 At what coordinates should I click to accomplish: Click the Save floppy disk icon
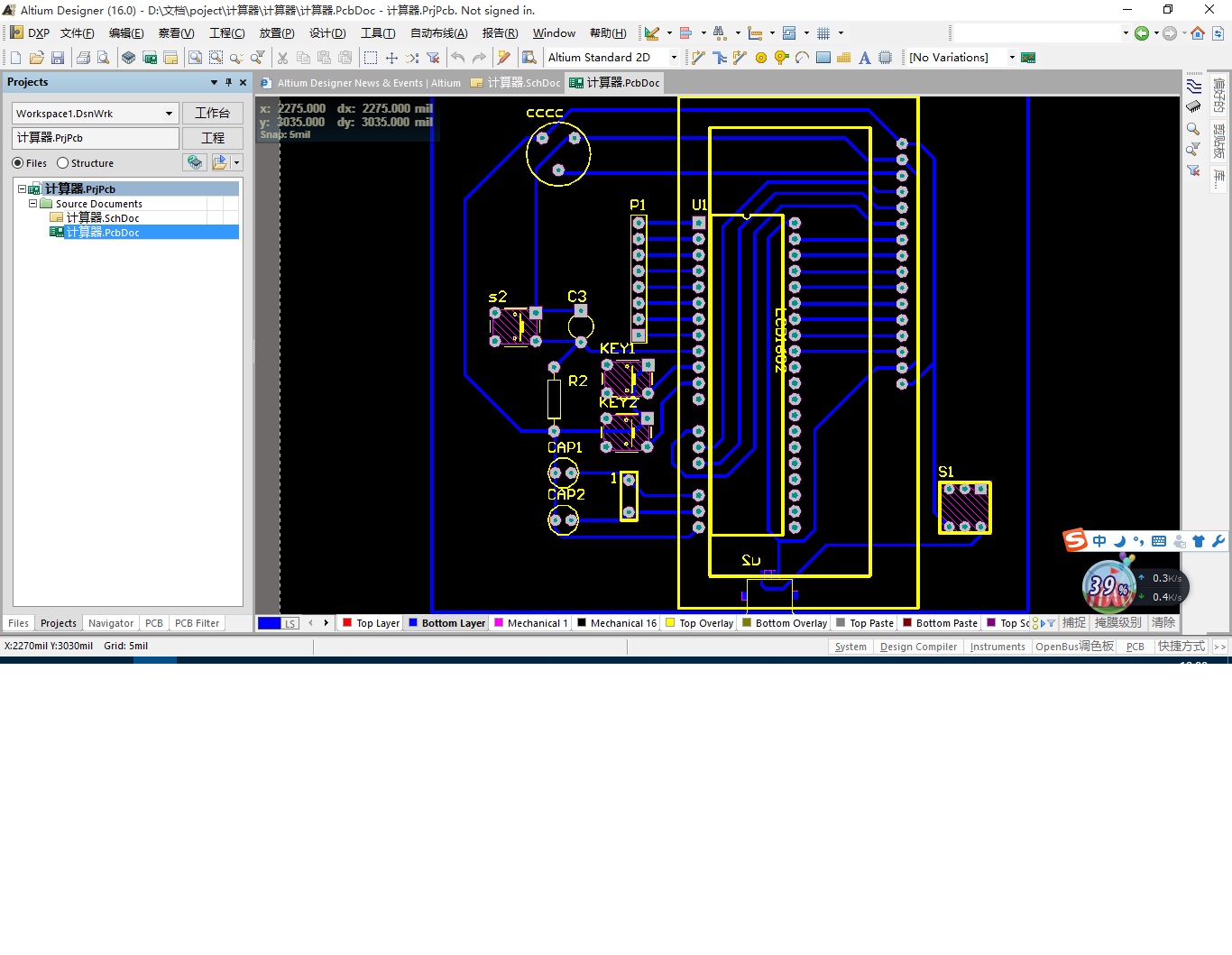(x=58, y=58)
